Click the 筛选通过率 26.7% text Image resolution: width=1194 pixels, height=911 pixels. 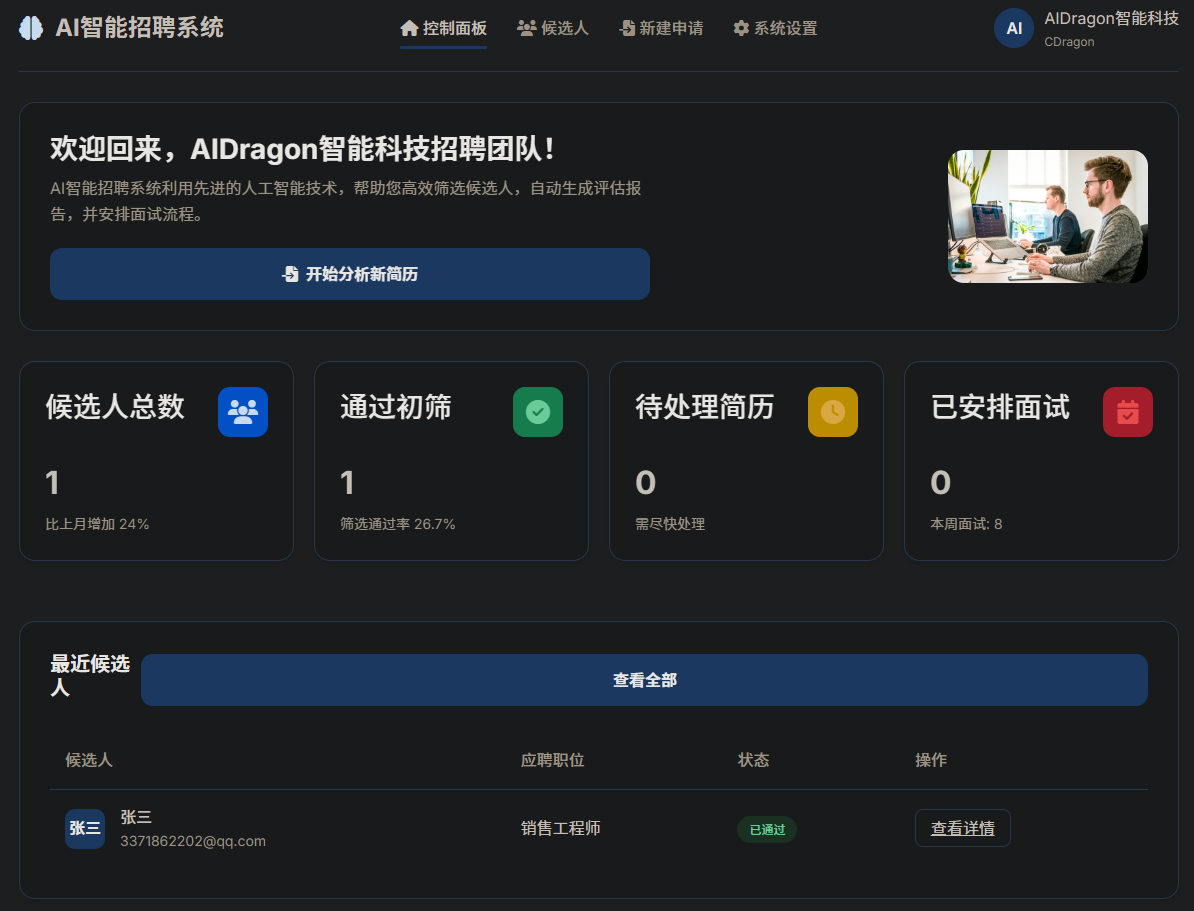[397, 524]
